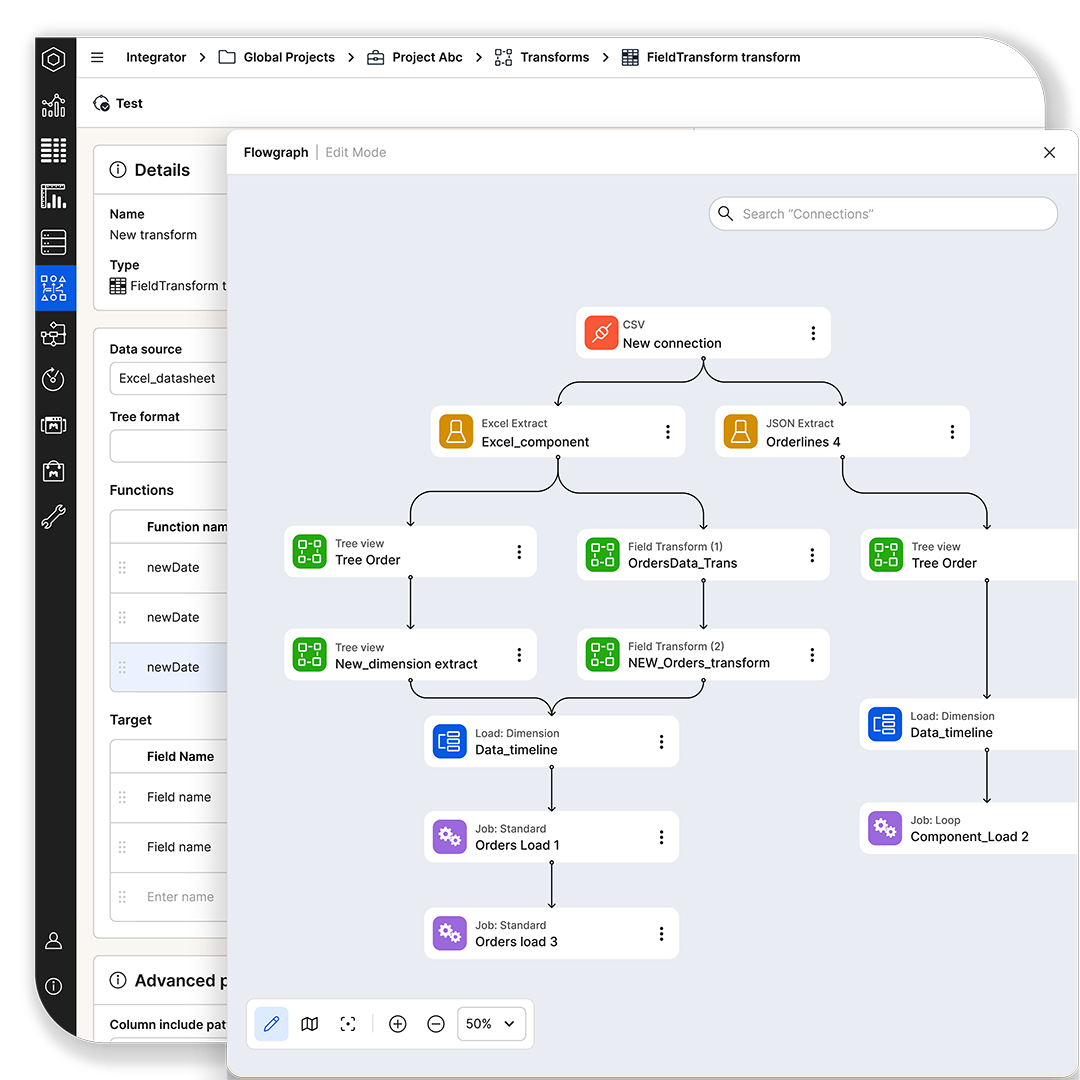
Task: Click the fit-to-view icon
Action: (x=347, y=1023)
